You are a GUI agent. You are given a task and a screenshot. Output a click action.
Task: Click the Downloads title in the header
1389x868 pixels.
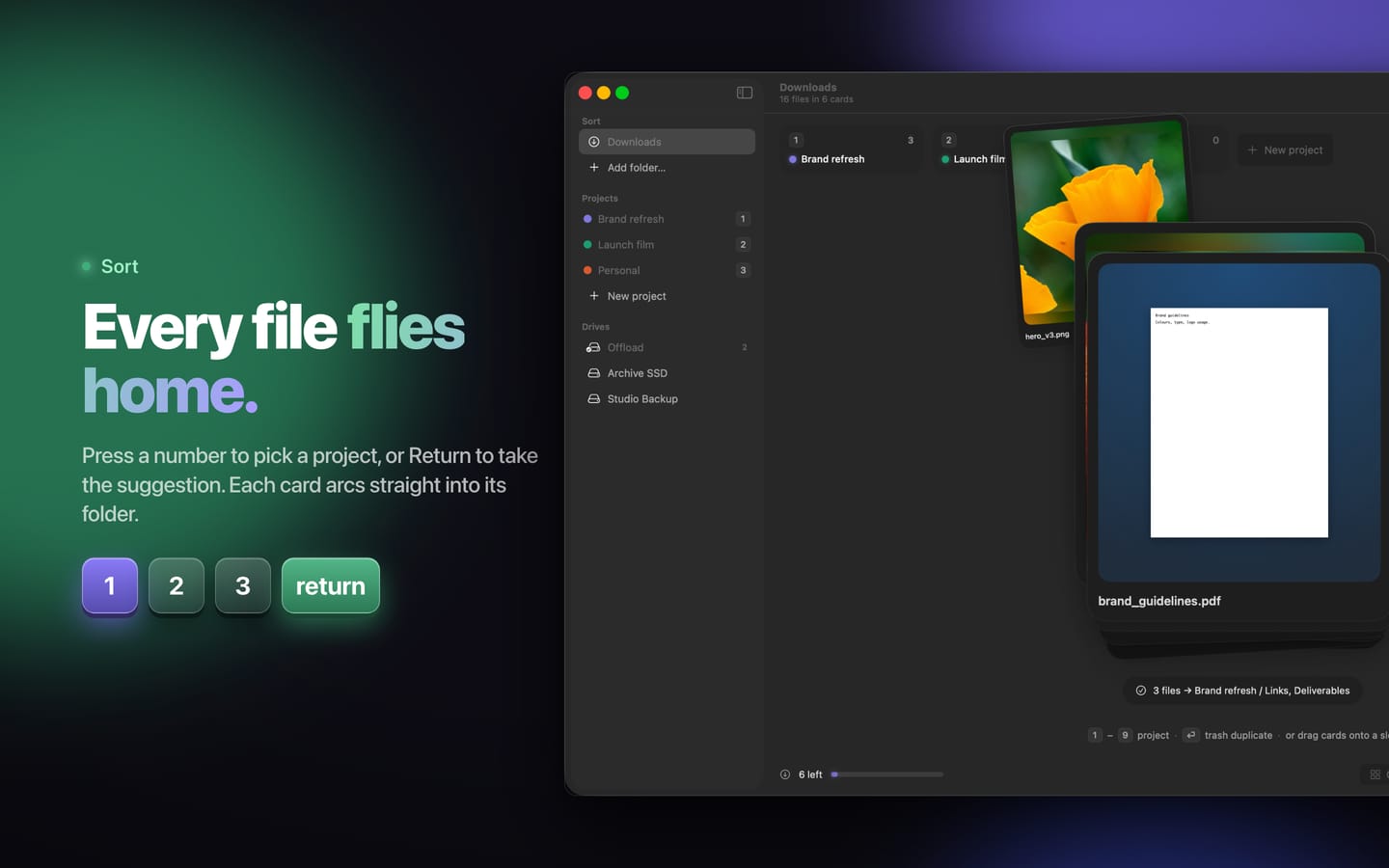click(808, 87)
